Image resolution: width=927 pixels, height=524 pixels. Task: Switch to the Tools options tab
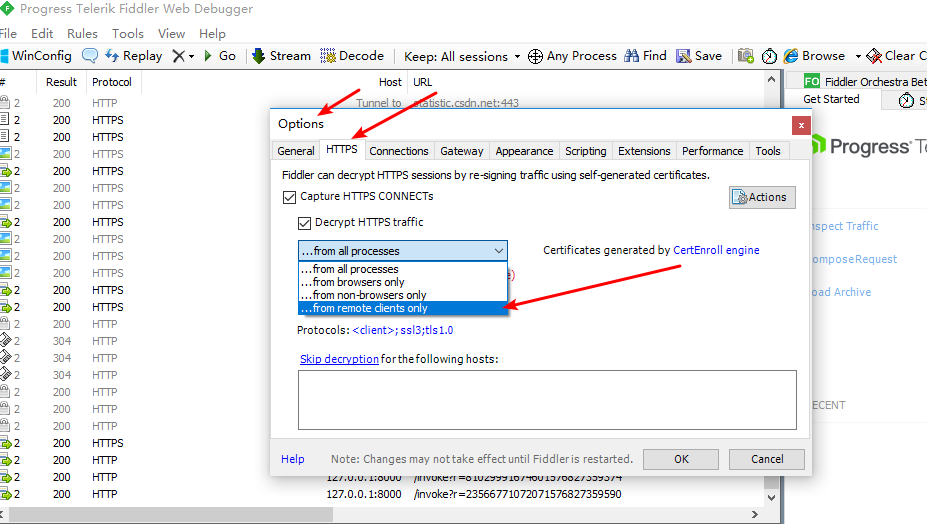click(768, 151)
